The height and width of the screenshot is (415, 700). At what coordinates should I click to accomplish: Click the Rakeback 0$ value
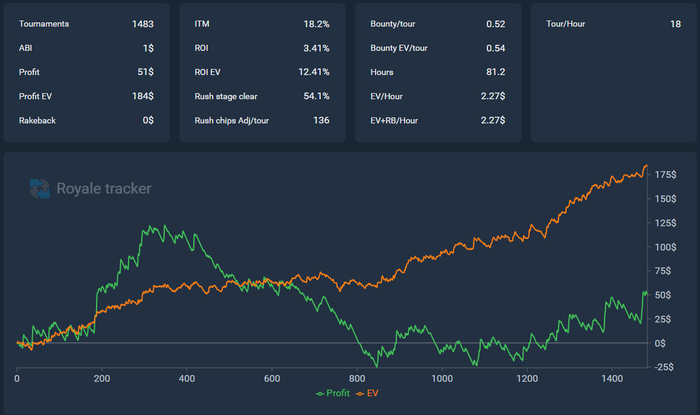147,120
